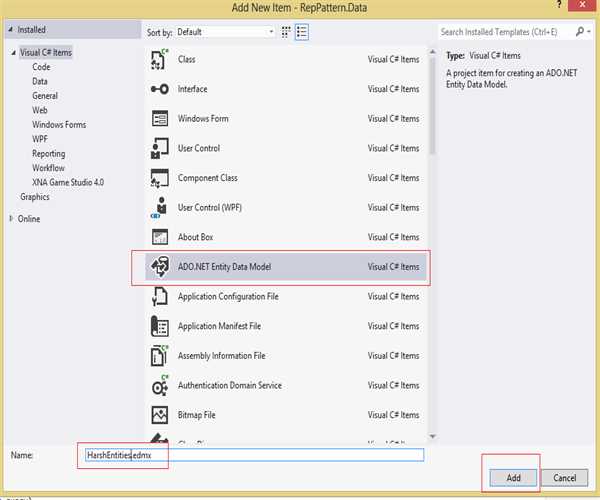This screenshot has width=600, height=500.
Task: Click the Class template icon
Action: [159, 61]
